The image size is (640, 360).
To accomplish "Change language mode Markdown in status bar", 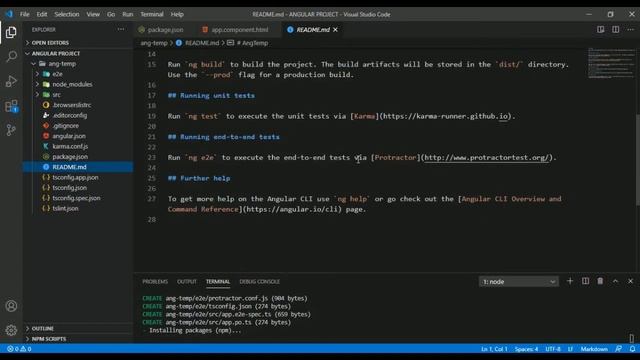I will tap(594, 349).
